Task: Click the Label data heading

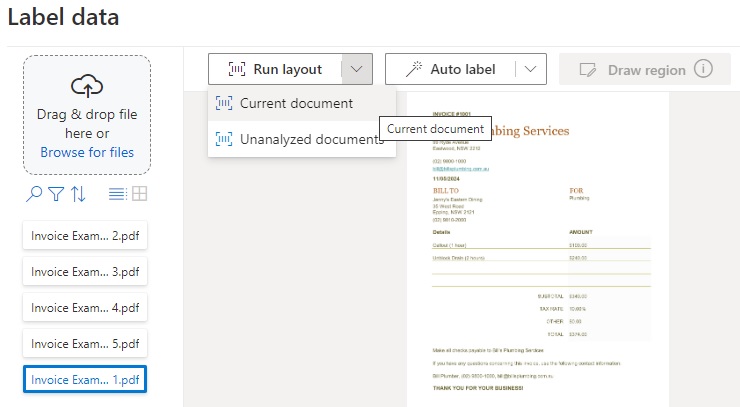Action: coord(63,17)
